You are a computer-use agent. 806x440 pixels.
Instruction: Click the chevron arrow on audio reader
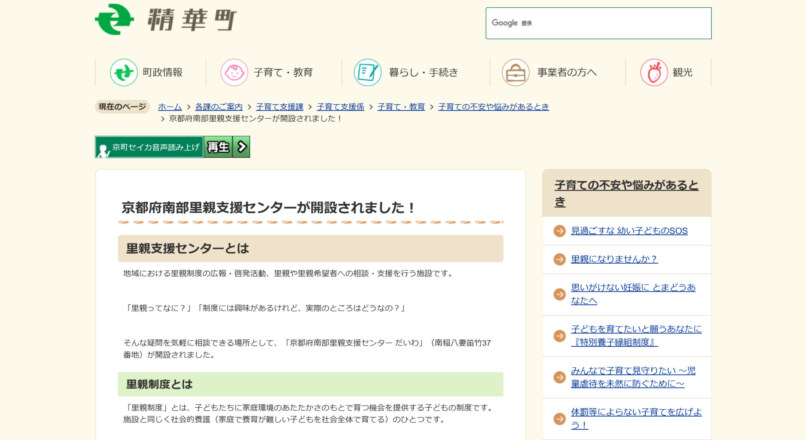point(242,147)
